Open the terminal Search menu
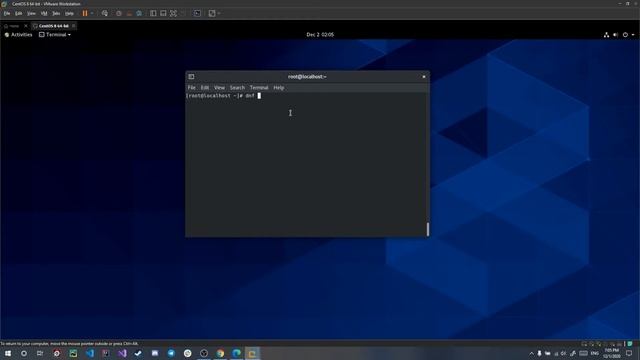Screen dimensions: 640x360 [x=237, y=88]
